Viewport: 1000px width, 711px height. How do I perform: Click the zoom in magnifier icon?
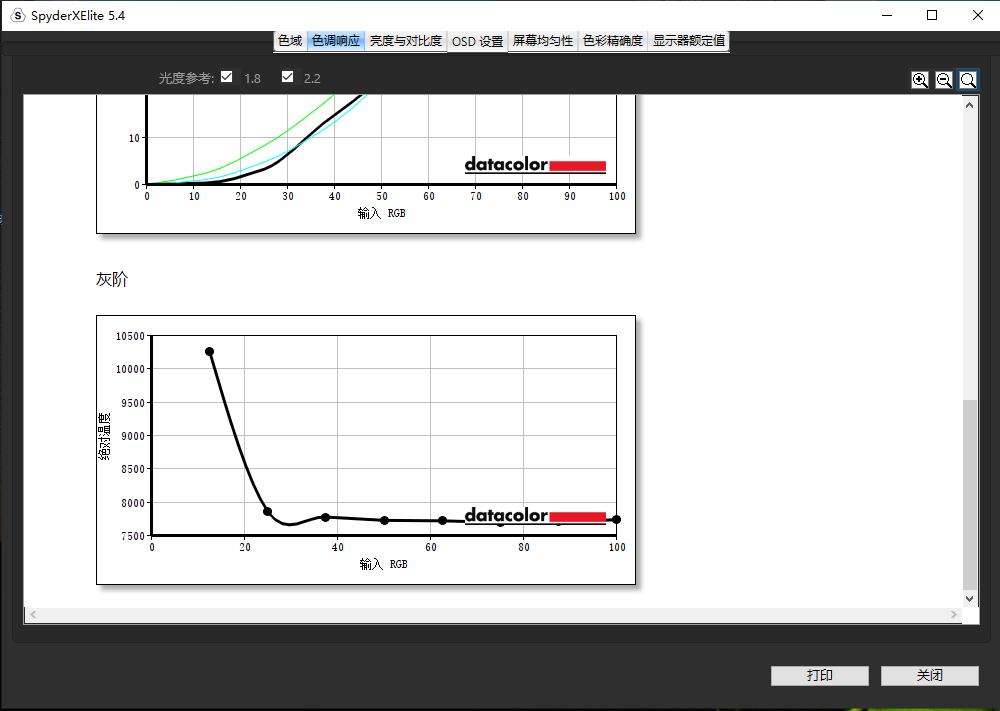tap(920, 80)
